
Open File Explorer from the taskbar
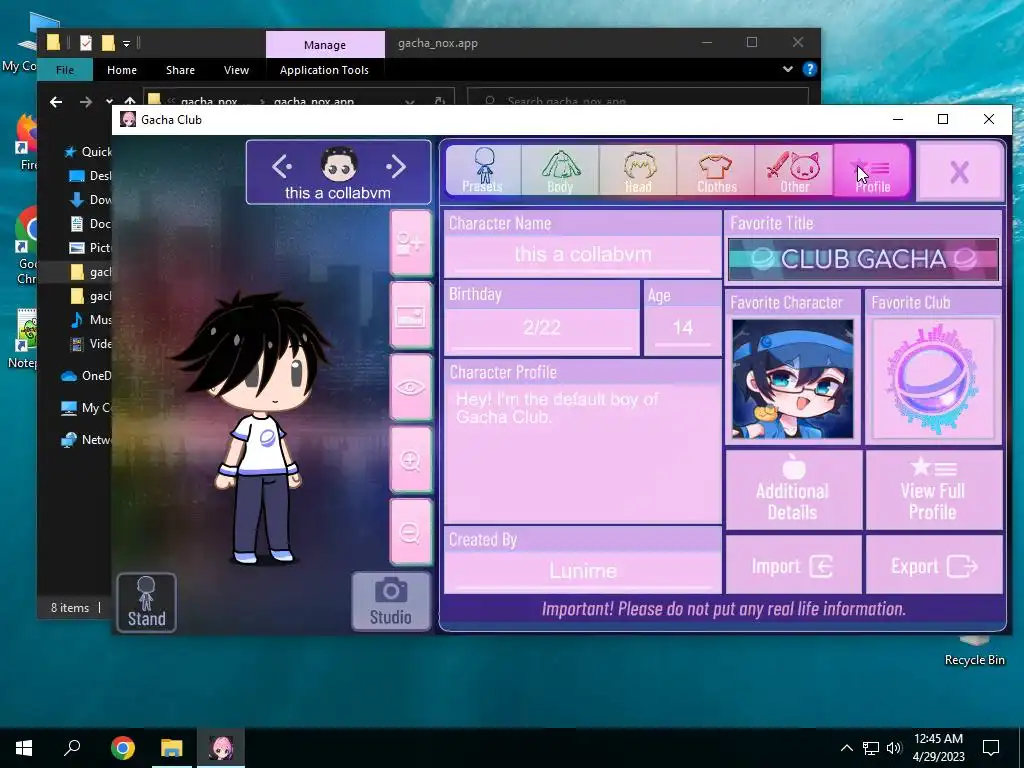coord(172,748)
